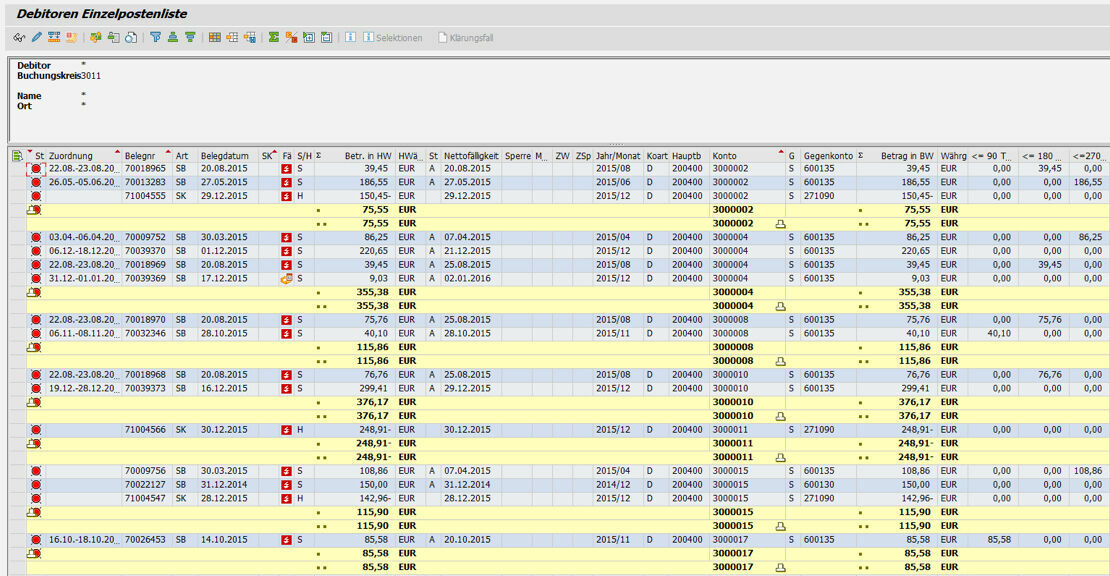Click the Subtotals toolbar icon
This screenshot has width=1110, height=576.
291,38
